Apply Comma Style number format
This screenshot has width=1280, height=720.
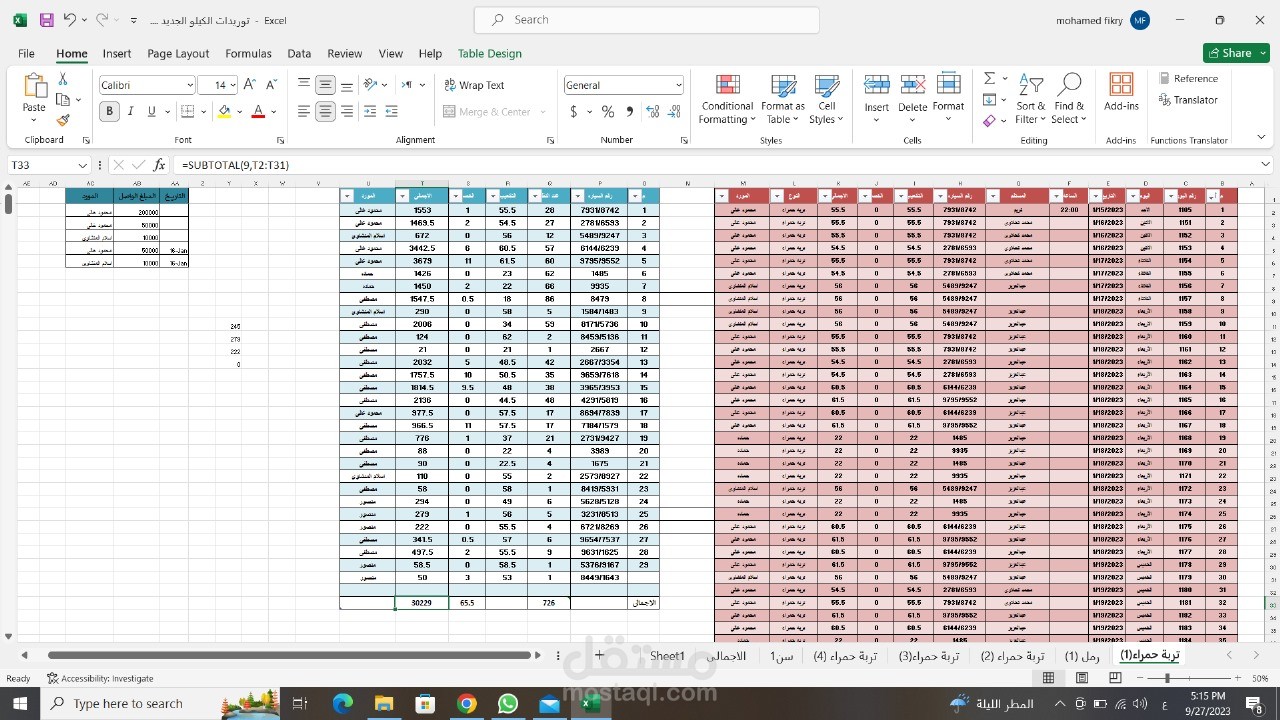(x=629, y=112)
